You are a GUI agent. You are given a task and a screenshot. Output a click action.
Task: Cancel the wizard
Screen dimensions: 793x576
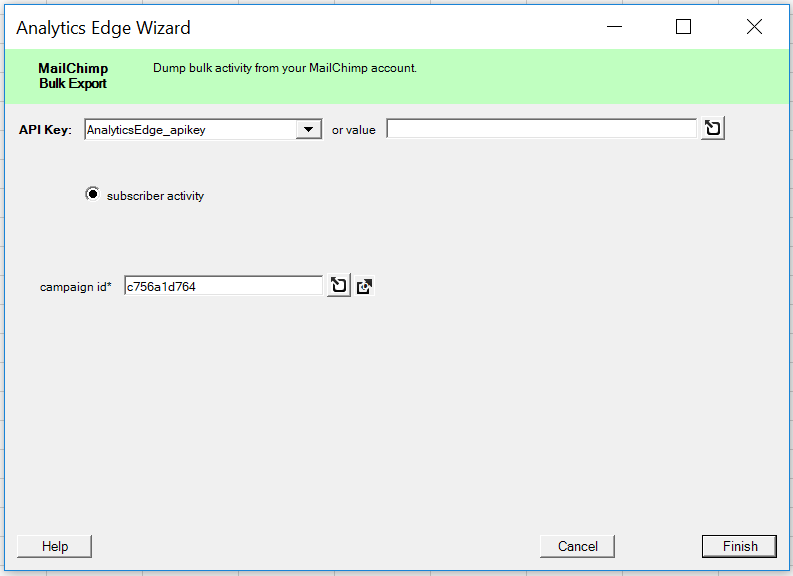[578, 547]
